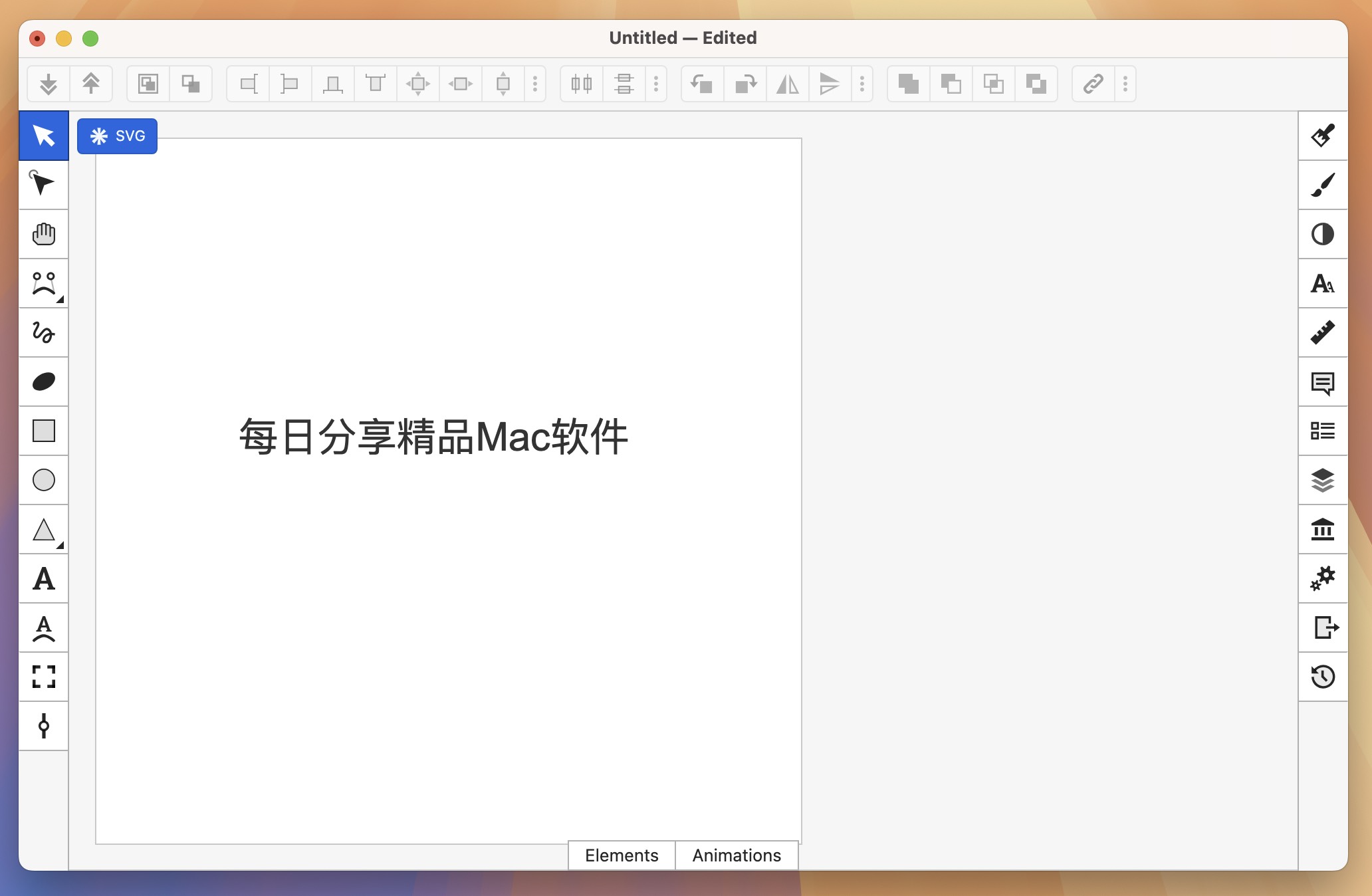Select the Rectangle shape tool
This screenshot has height=896, width=1372.
[44, 431]
